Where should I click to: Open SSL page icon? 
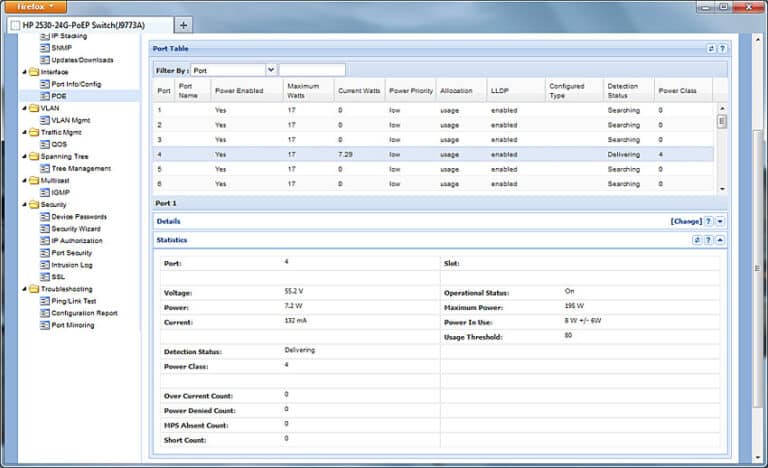(x=45, y=276)
